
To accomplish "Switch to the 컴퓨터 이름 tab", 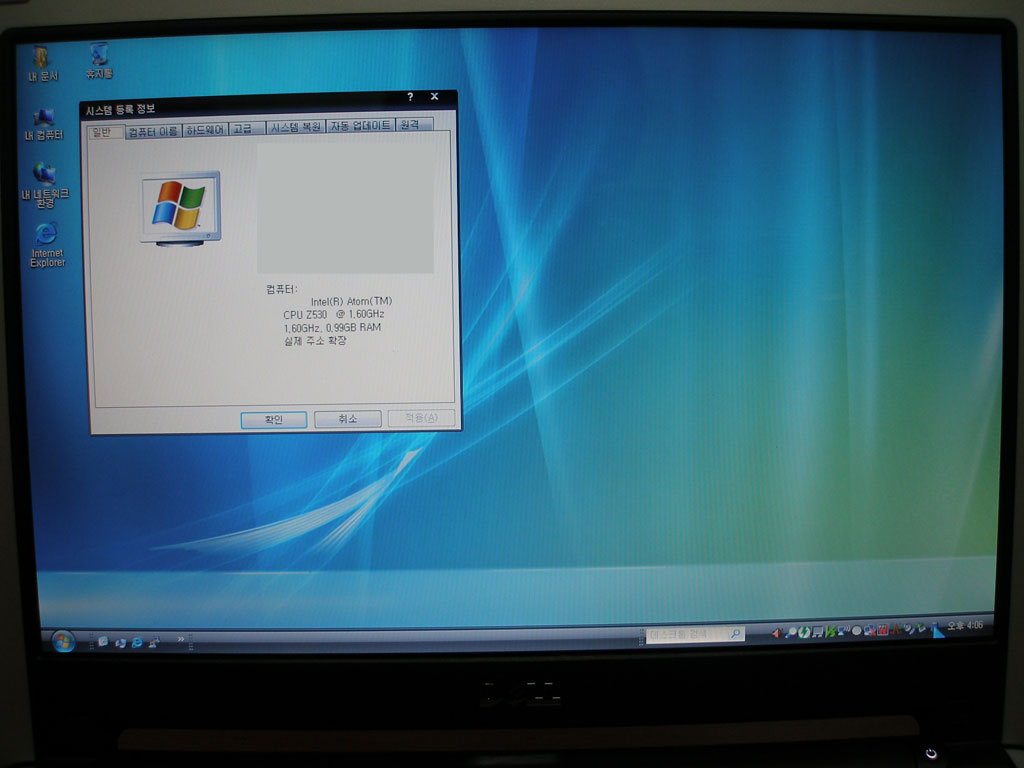I will tap(153, 131).
